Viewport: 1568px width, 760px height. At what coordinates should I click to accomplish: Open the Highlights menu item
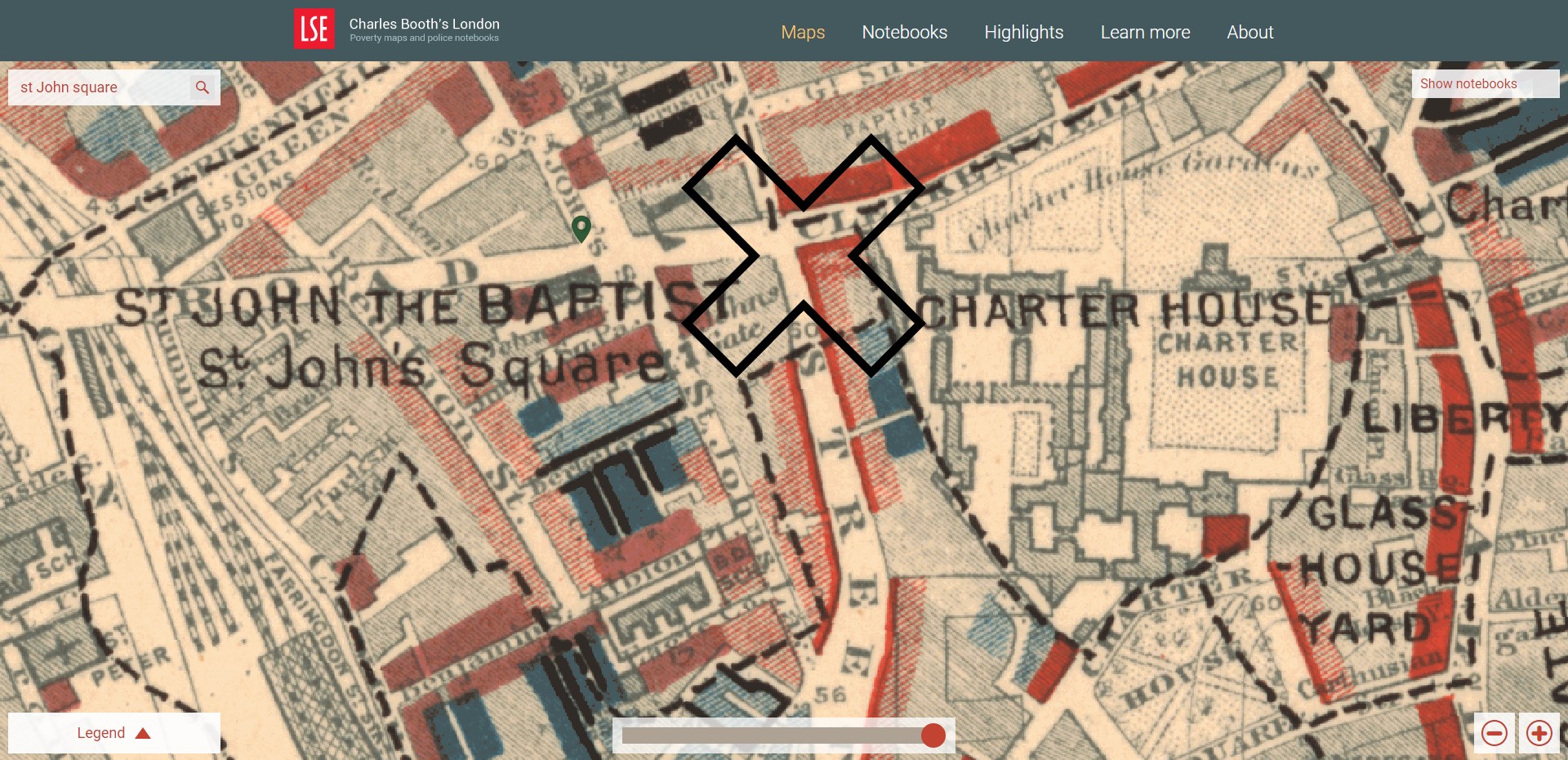pyautogui.click(x=1023, y=32)
